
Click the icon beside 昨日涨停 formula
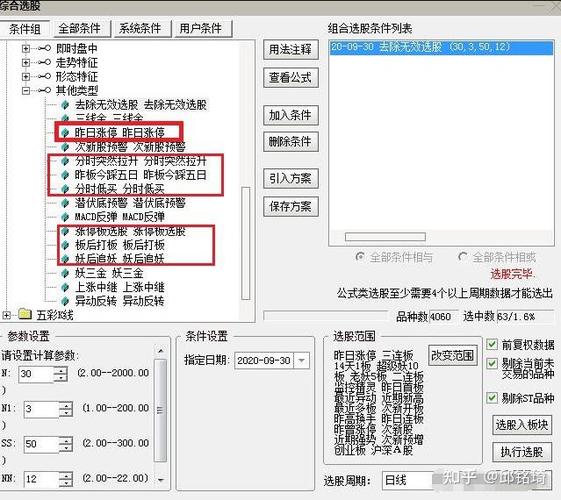65,133
